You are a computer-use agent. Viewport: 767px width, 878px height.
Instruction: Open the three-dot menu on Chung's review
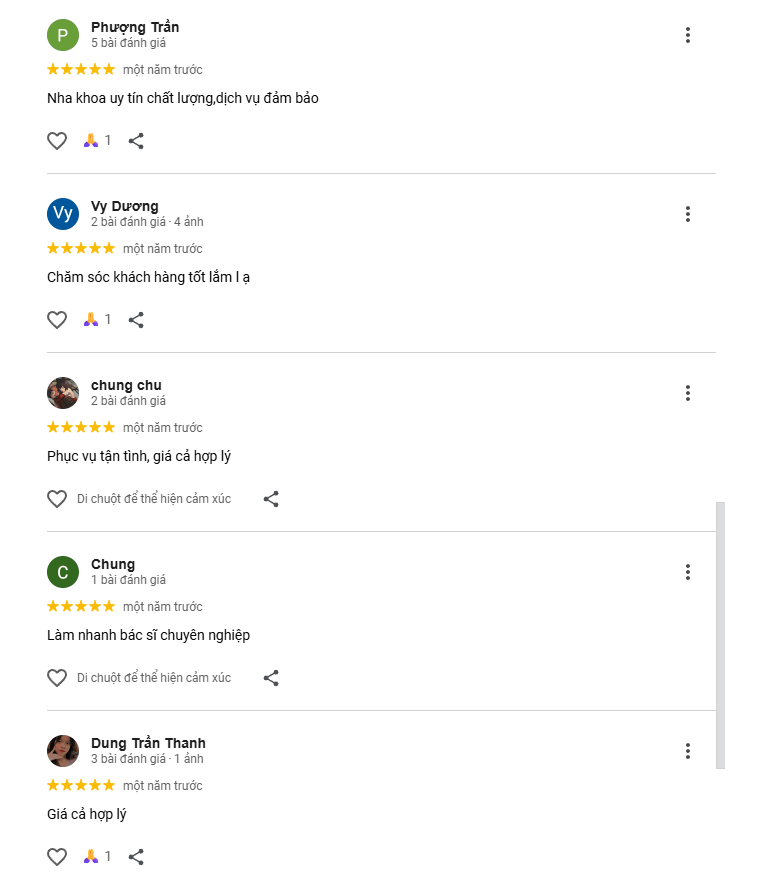pyautogui.click(x=688, y=572)
